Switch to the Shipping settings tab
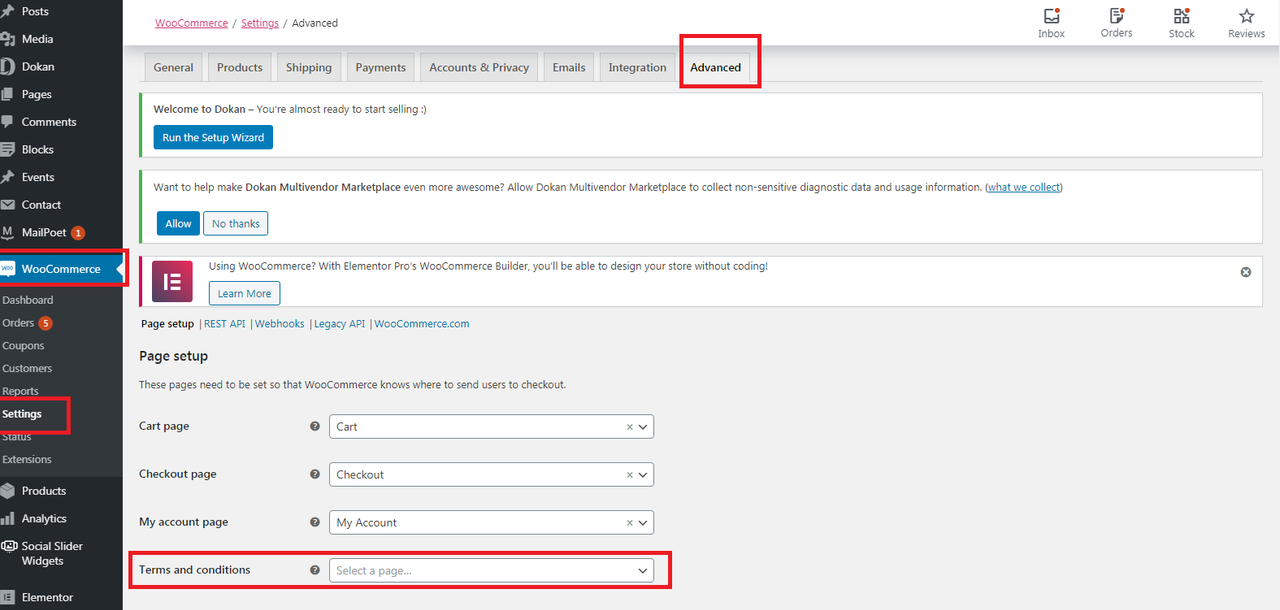The image size is (1280, 610). (x=309, y=67)
